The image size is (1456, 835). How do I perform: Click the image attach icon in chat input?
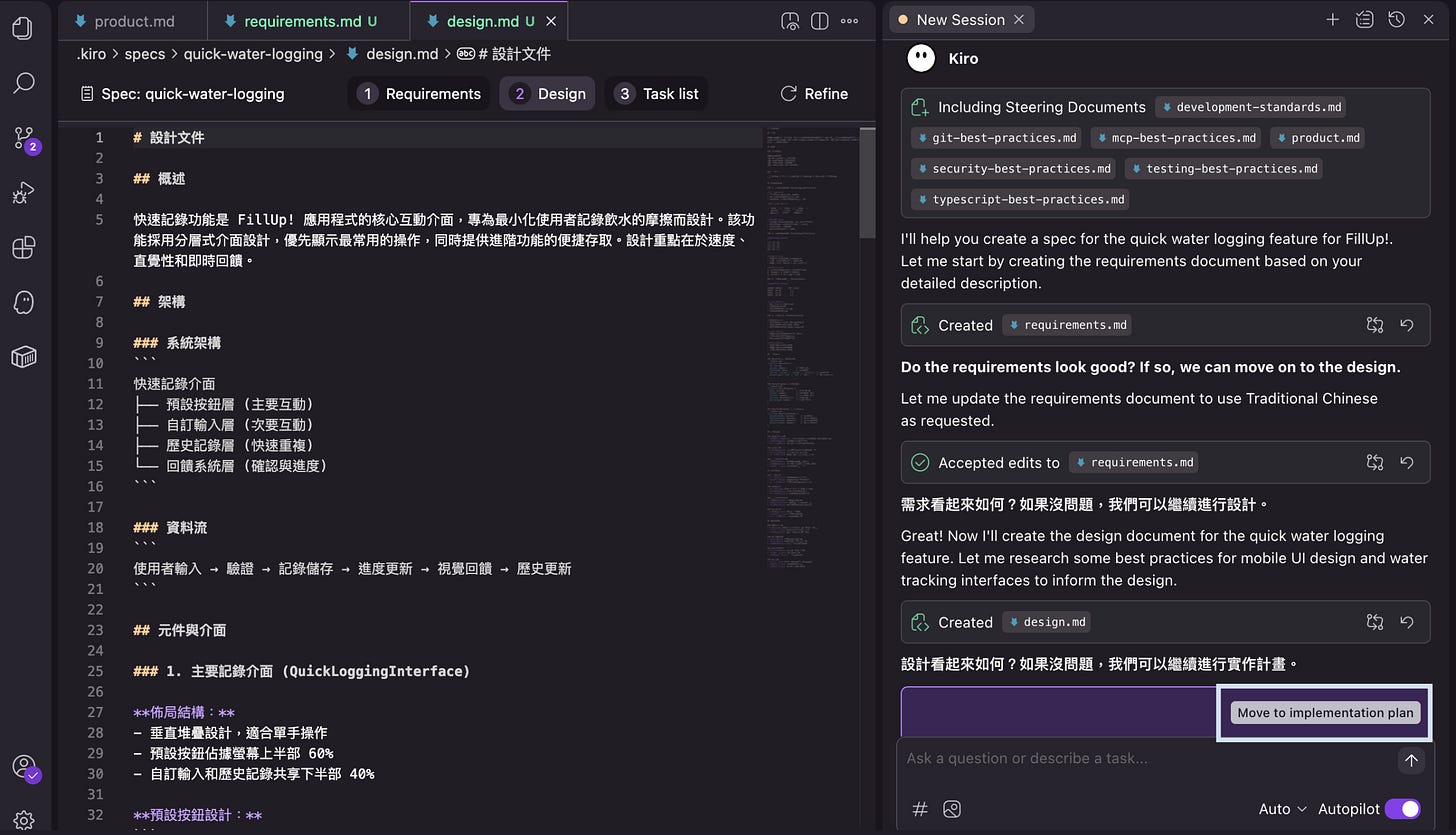[952, 809]
